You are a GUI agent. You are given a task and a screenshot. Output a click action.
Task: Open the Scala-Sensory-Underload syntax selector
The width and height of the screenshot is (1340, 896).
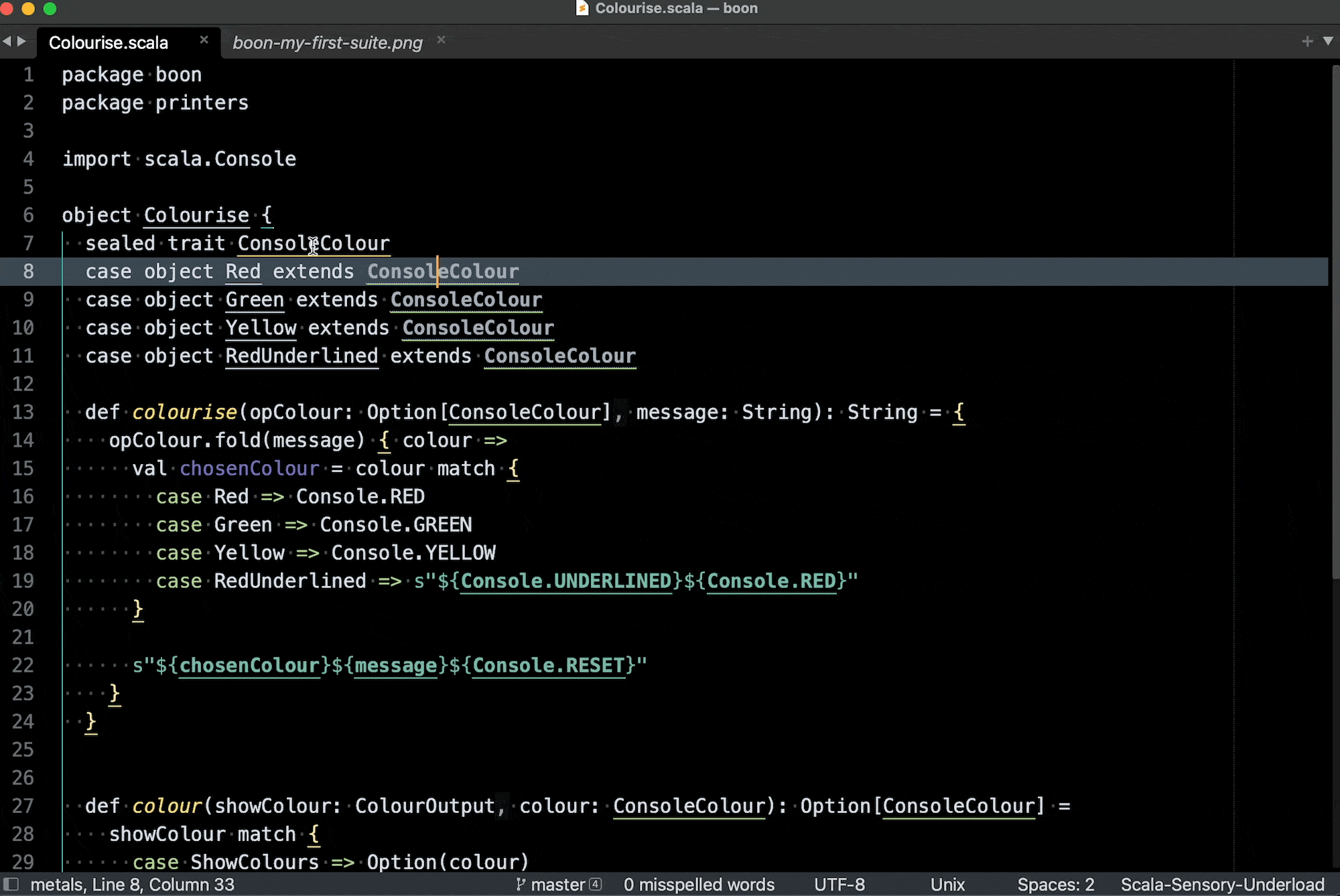pos(1222,885)
